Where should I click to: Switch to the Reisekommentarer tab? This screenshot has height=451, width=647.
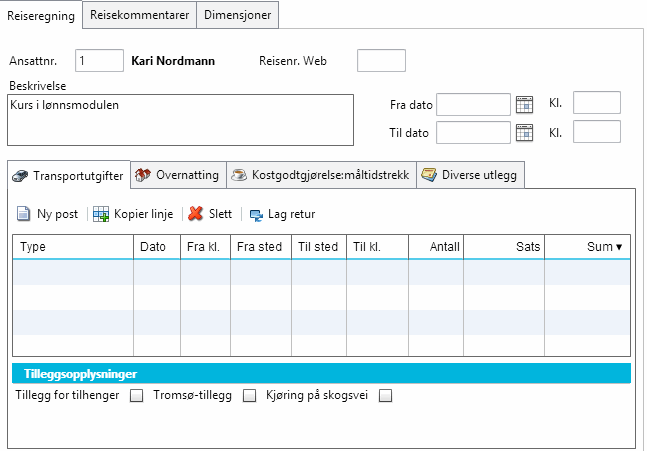click(x=139, y=15)
